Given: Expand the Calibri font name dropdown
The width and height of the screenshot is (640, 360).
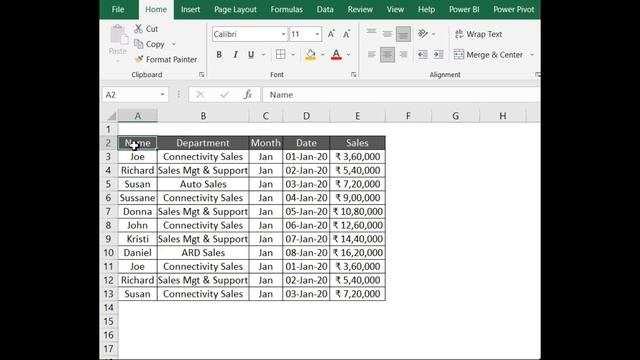Looking at the screenshot, I should tap(283, 34).
